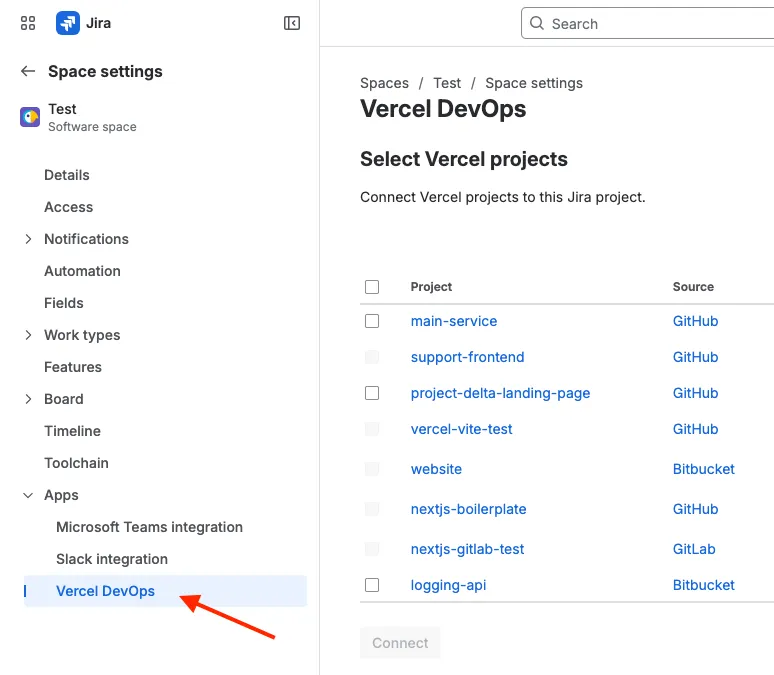Open the support-frontend project link
Viewport: 774px width, 675px height.
(467, 357)
